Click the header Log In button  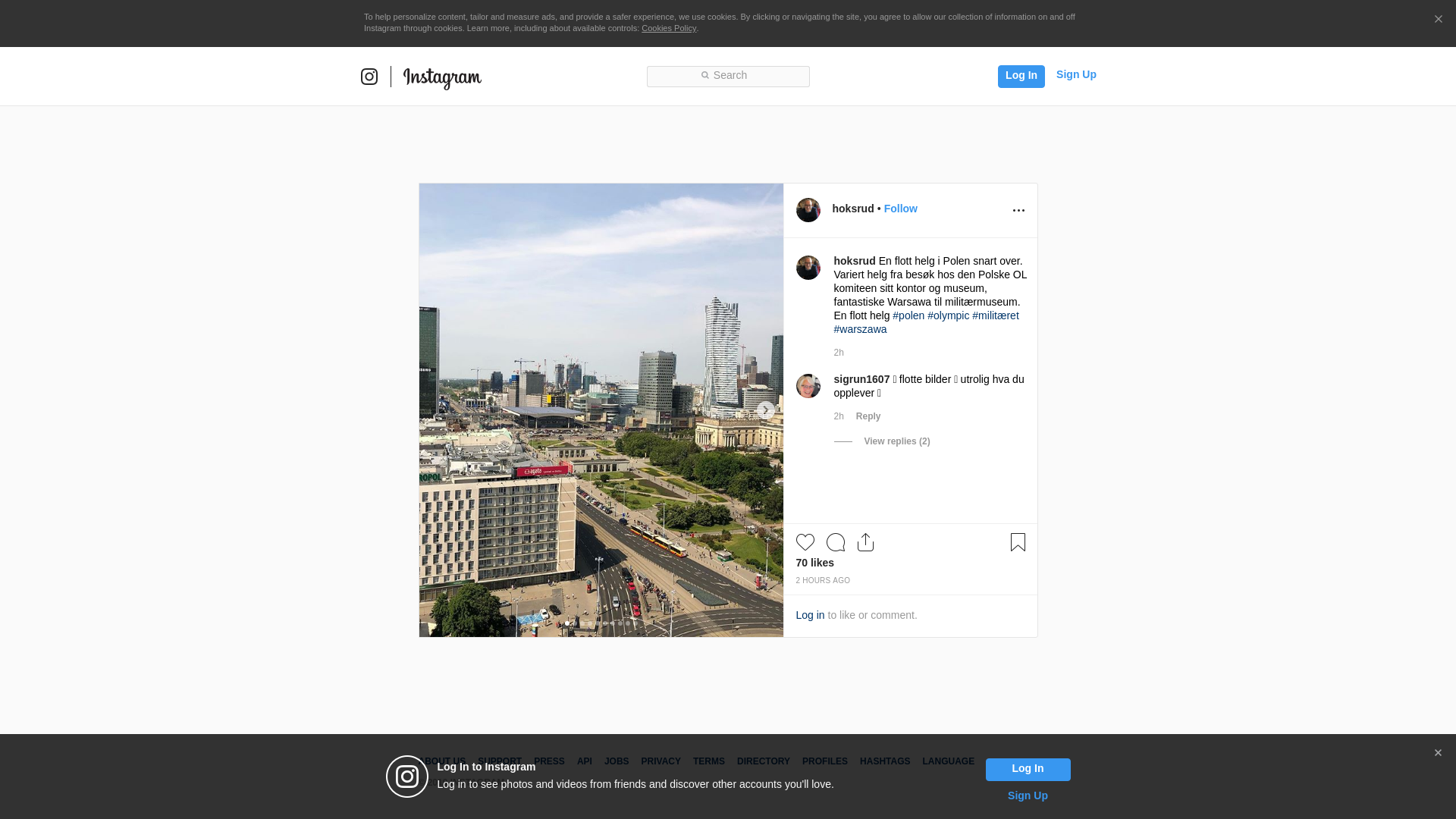coord(1021,76)
